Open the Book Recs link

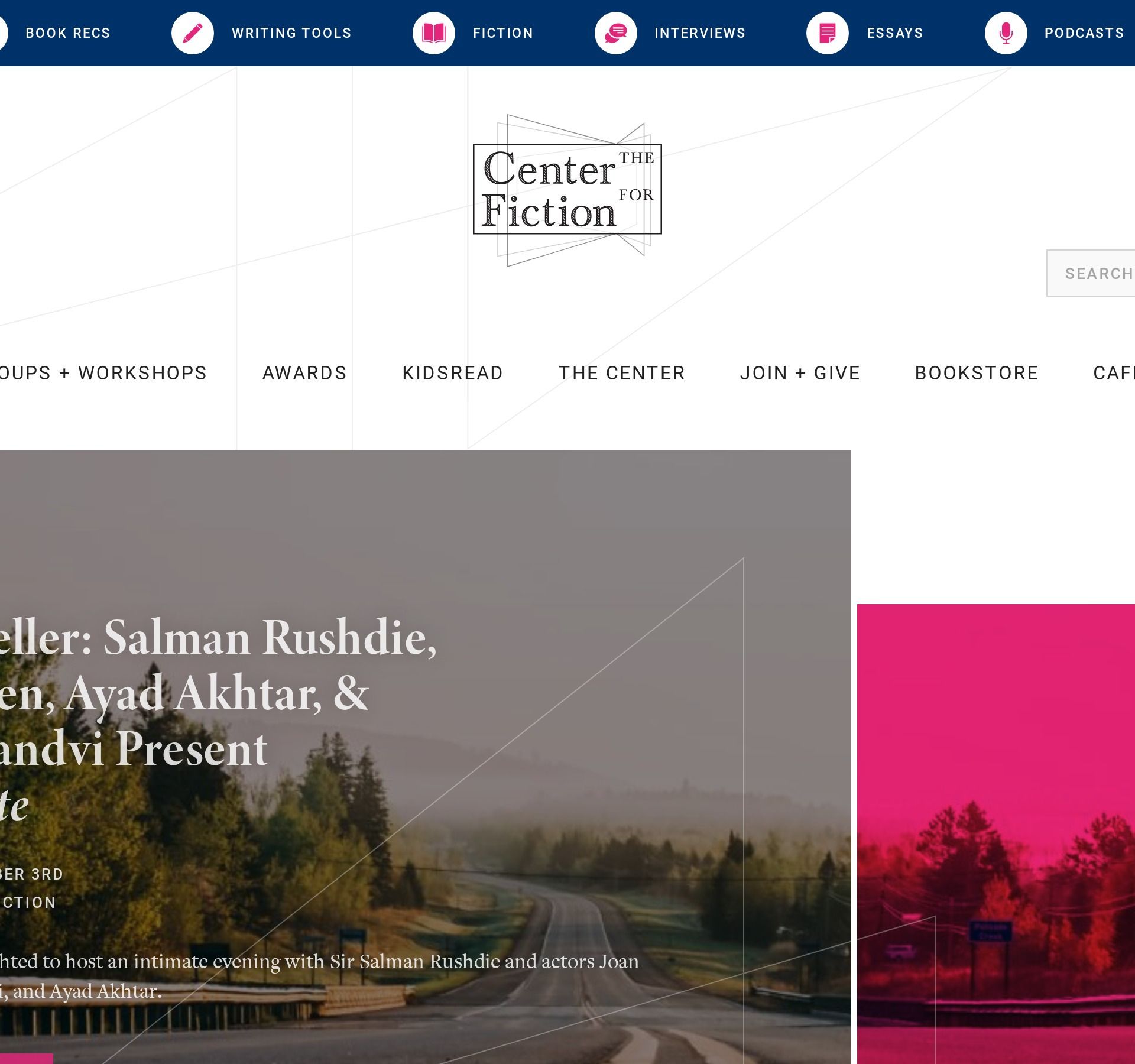[67, 33]
